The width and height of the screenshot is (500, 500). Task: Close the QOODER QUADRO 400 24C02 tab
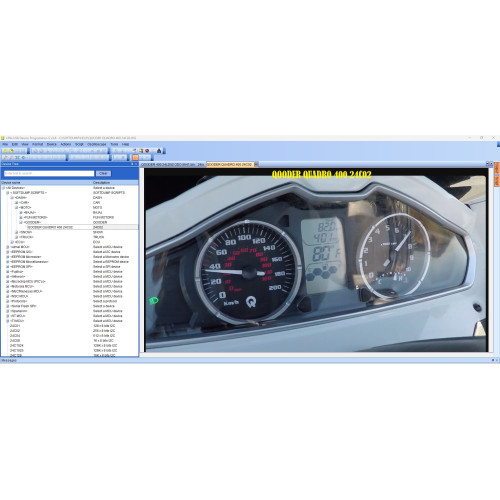[x=256, y=164]
